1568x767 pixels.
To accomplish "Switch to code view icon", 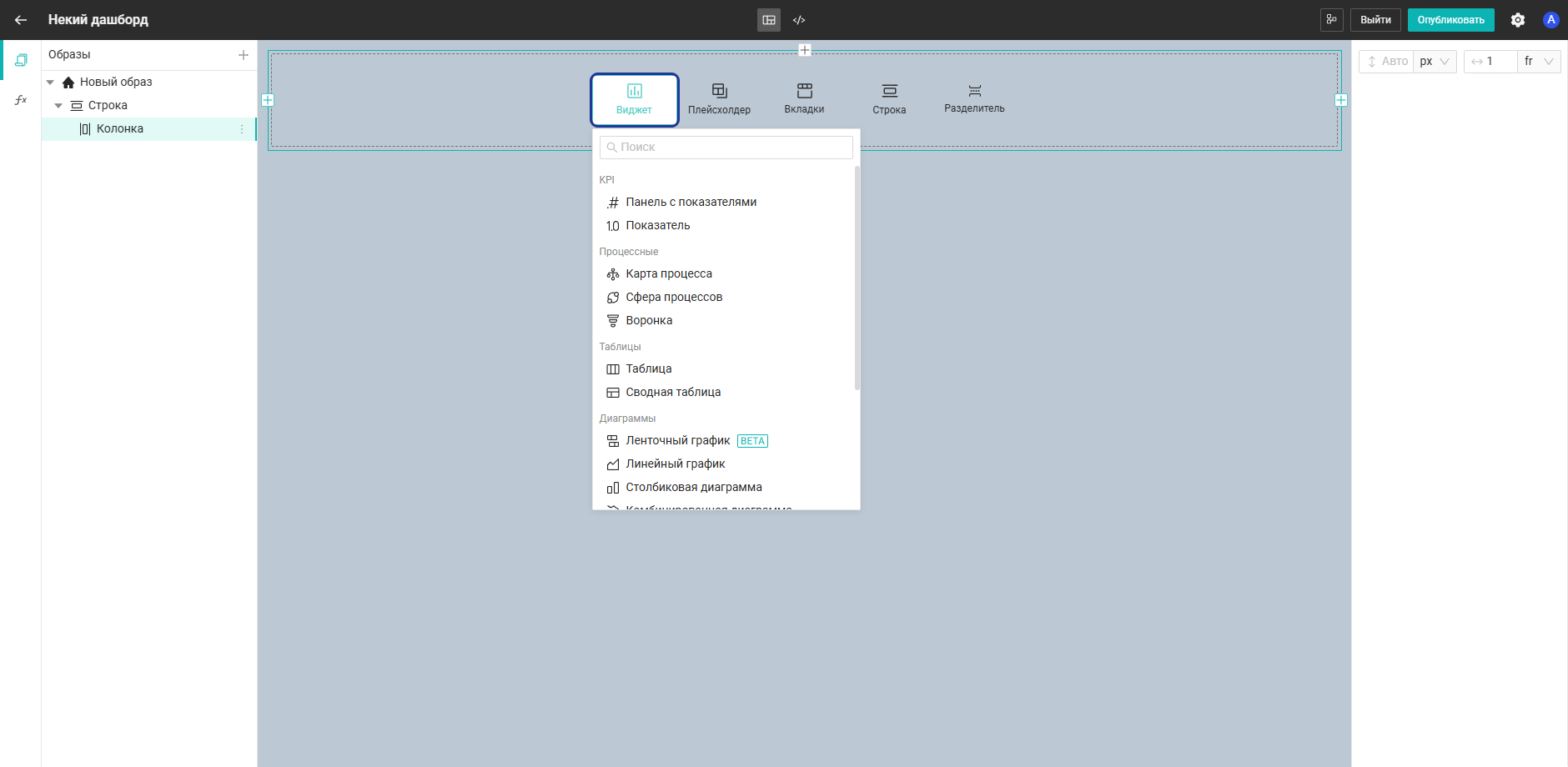I will [799, 20].
